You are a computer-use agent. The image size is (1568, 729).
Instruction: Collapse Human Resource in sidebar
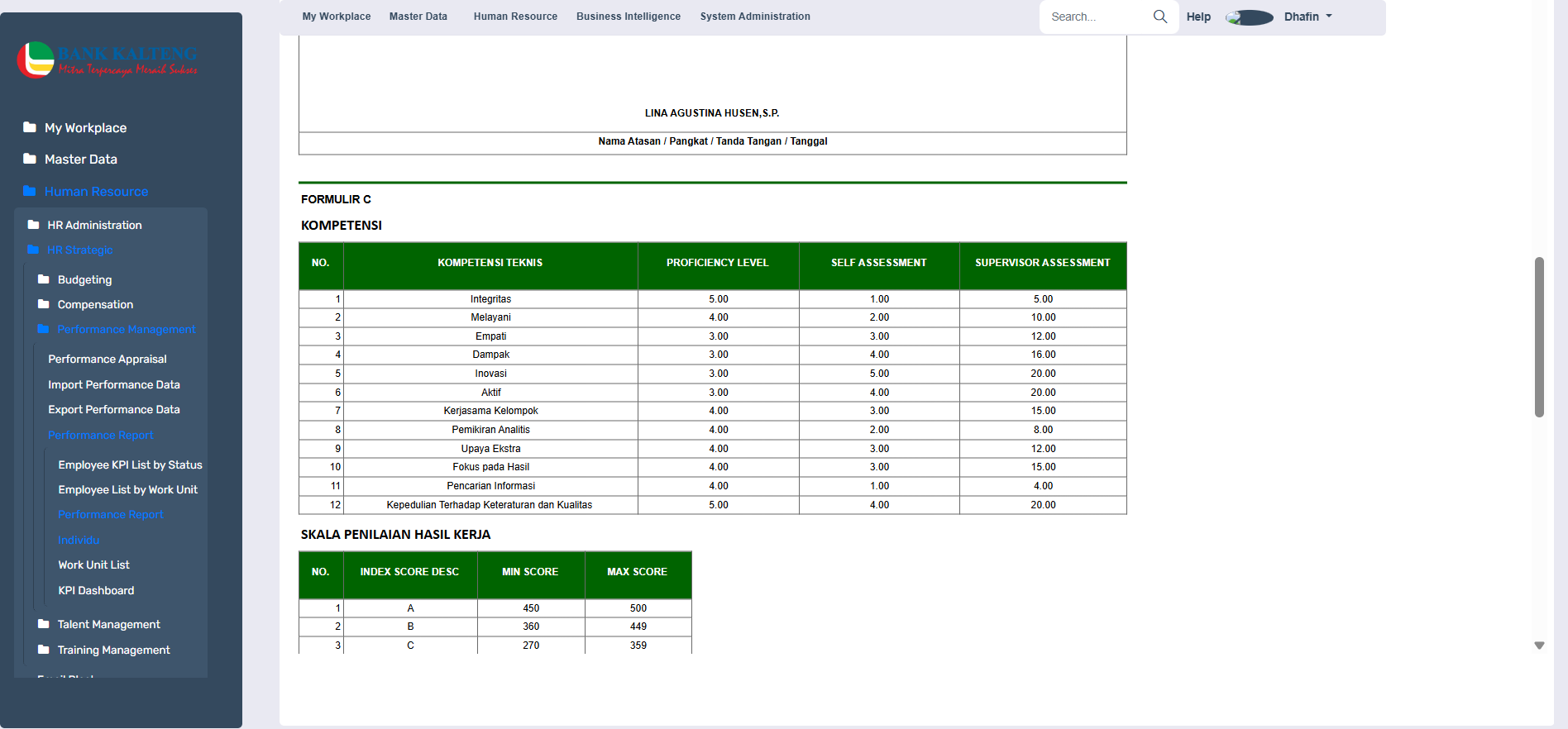tap(97, 192)
